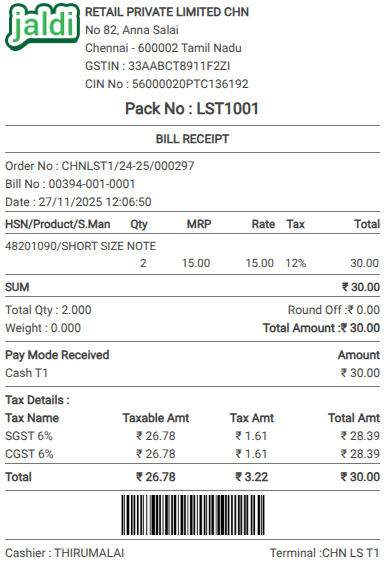Image resolution: width=384 pixels, height=567 pixels.
Task: Click 'Cashier : THIRUMALAI'
Action: click(65, 553)
